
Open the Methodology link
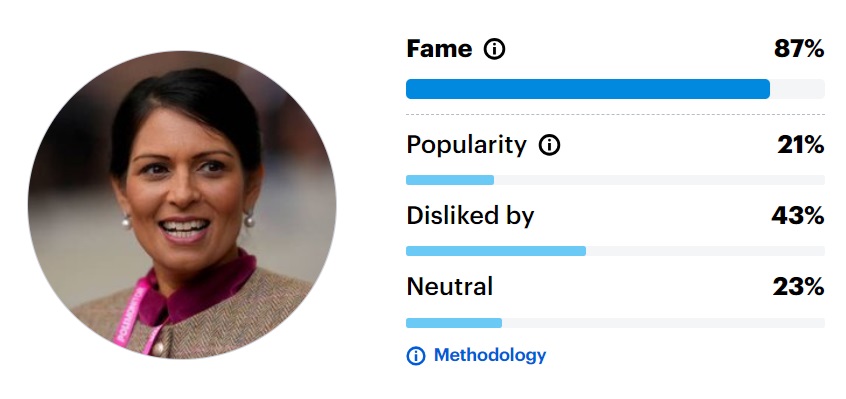tap(490, 355)
